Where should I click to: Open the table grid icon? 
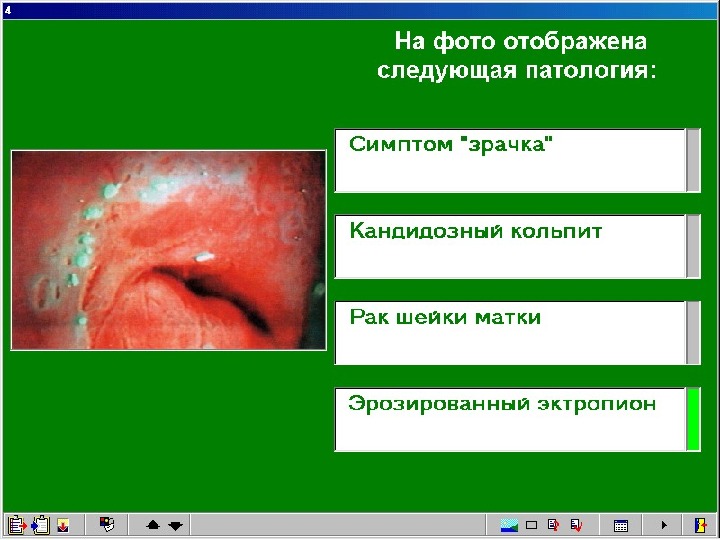[621, 525]
